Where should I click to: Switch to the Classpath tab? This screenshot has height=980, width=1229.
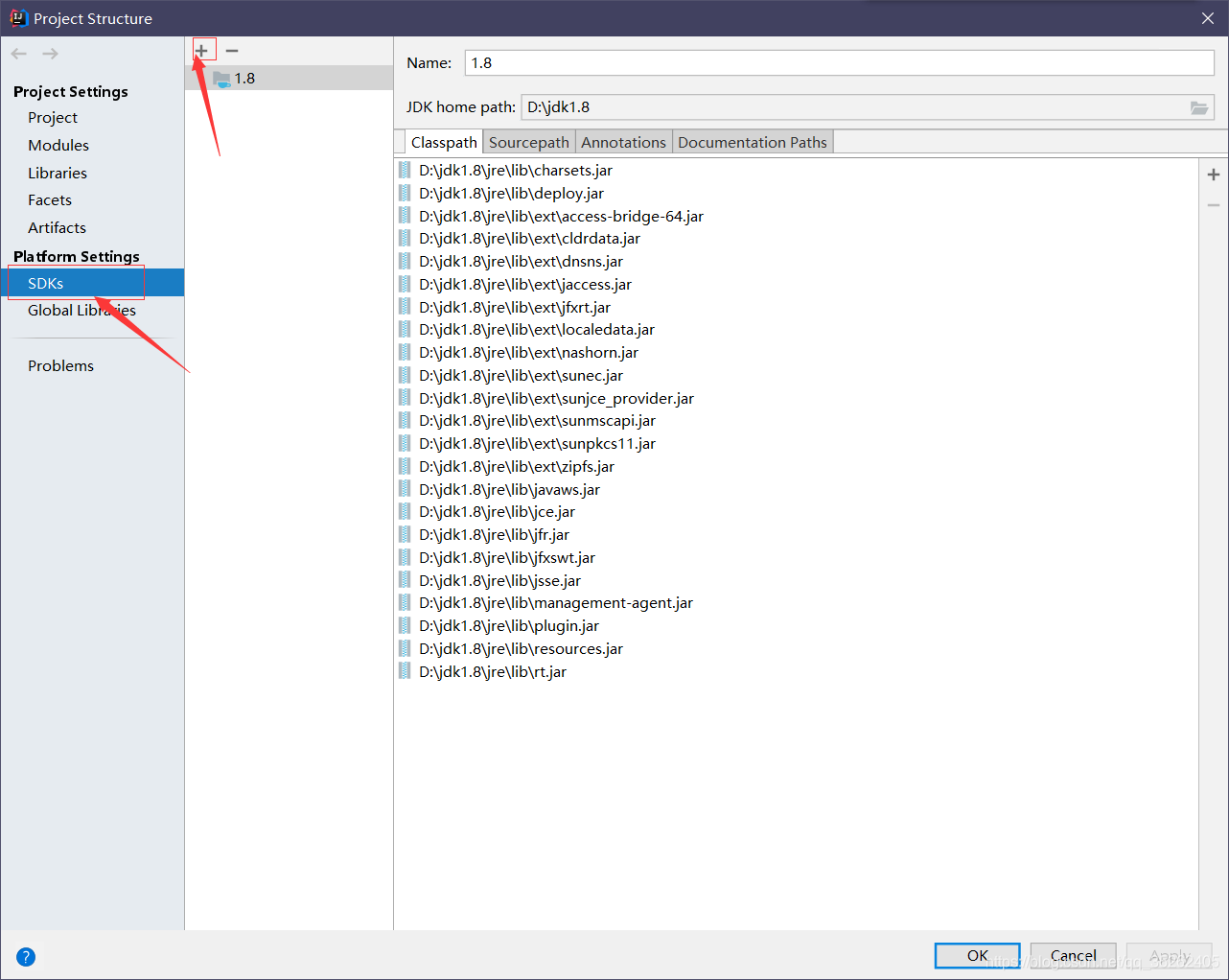click(444, 142)
